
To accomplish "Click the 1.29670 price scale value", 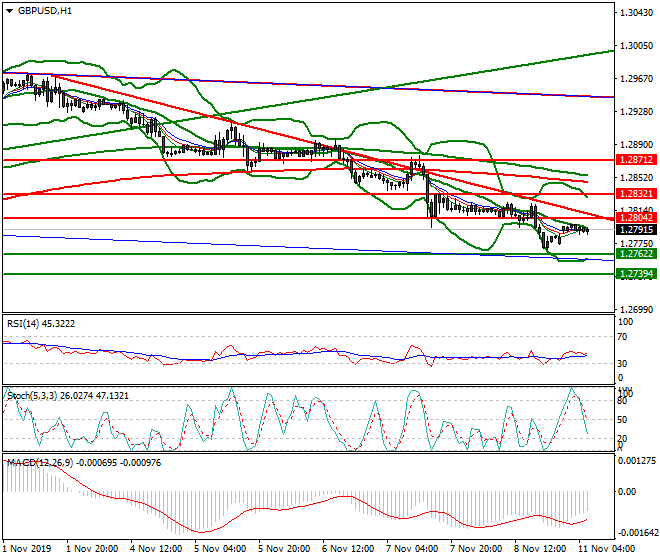I will pos(636,79).
